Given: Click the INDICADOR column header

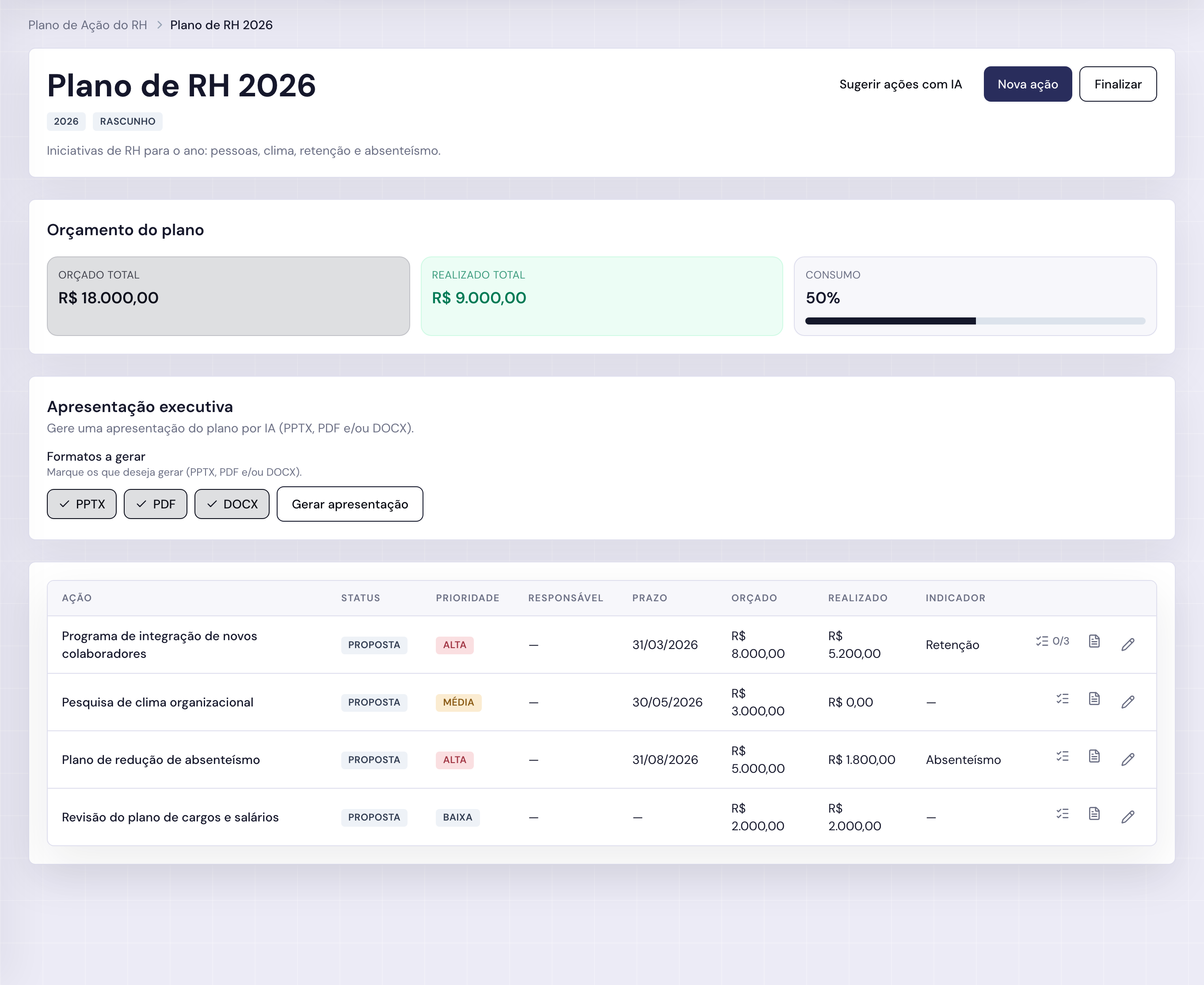Looking at the screenshot, I should pyautogui.click(x=955, y=598).
